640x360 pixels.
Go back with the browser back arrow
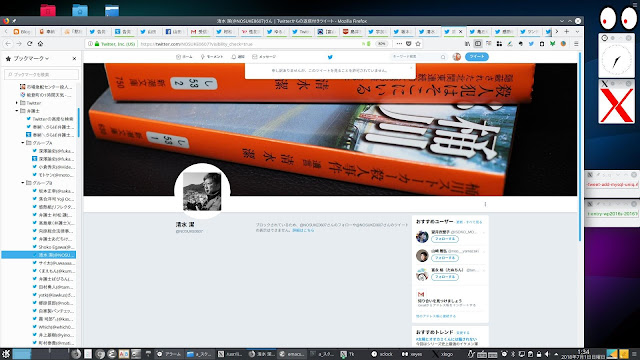click(8, 44)
